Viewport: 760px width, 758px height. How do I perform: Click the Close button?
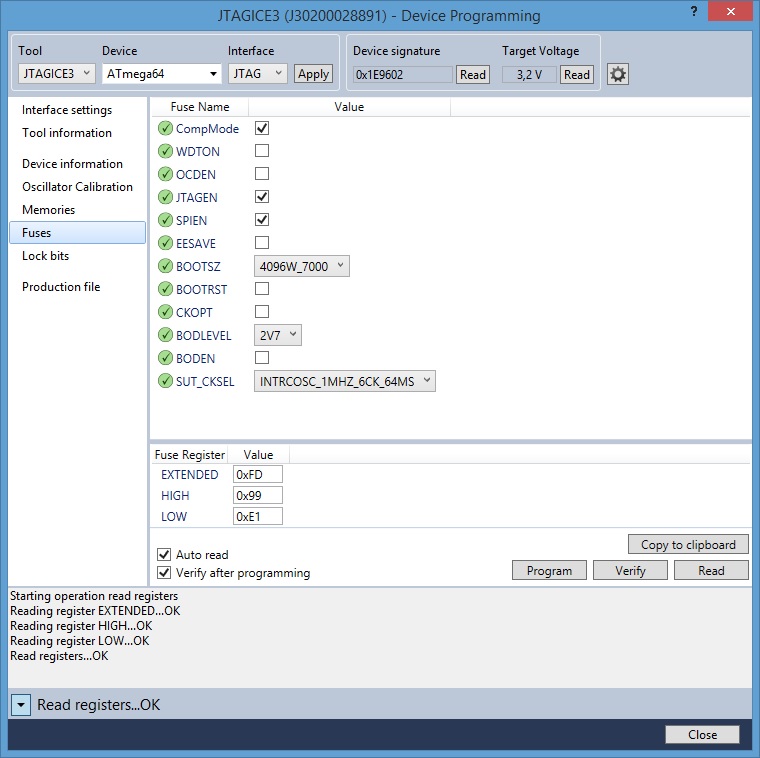(702, 735)
